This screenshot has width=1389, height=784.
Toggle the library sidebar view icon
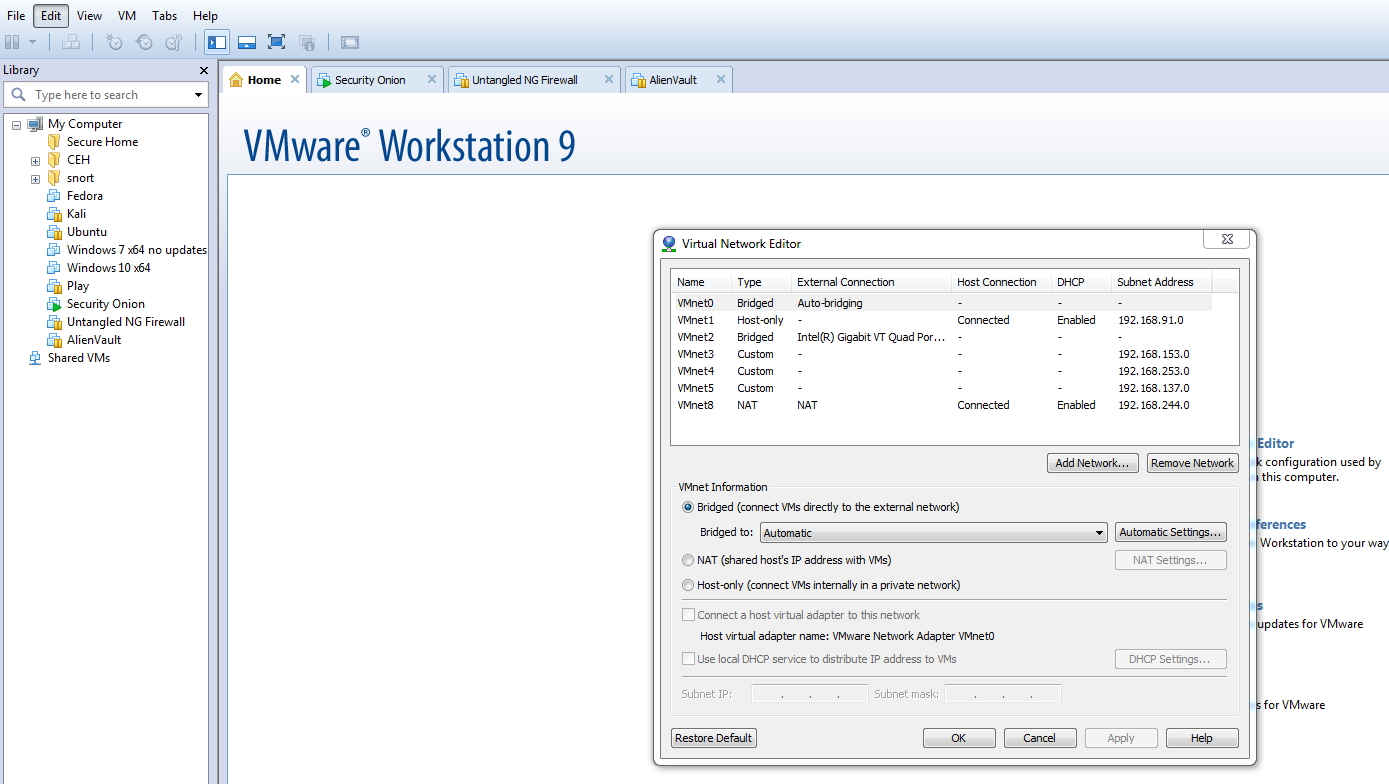coord(216,42)
